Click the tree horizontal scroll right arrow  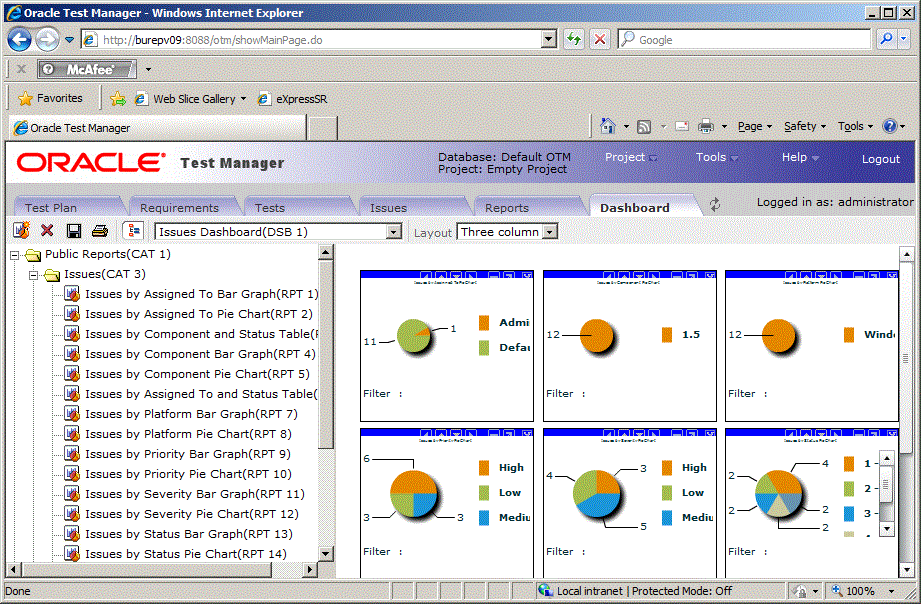click(x=311, y=569)
